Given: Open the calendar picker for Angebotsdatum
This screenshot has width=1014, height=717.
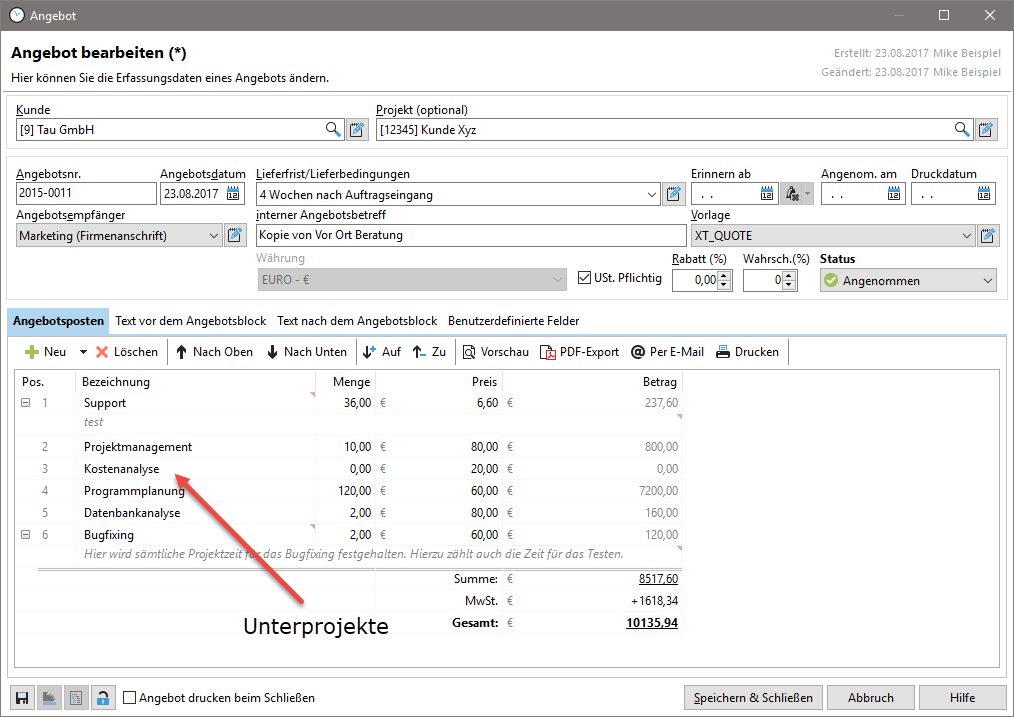Looking at the screenshot, I should 234,194.
